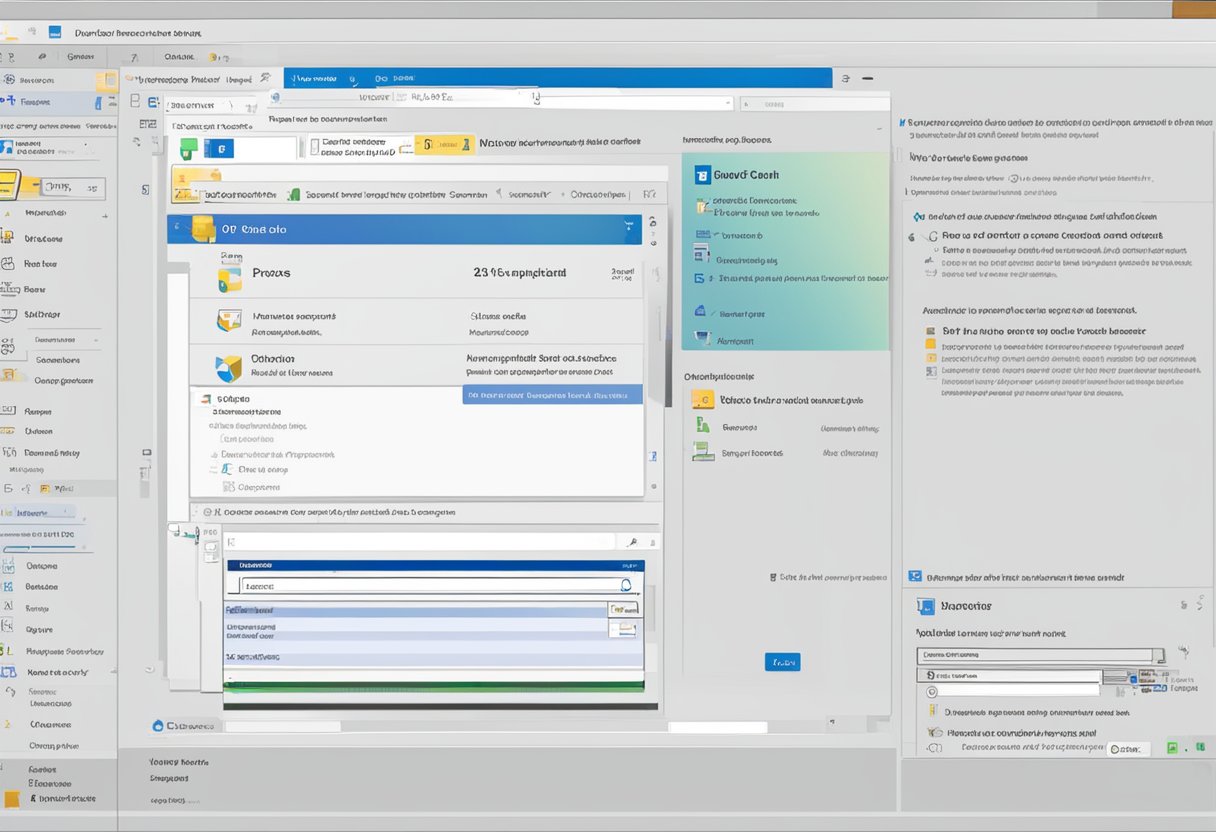Viewport: 1216px width, 832px height.
Task: Click the blue monitor icon in bottom-right panel
Action: 925,606
